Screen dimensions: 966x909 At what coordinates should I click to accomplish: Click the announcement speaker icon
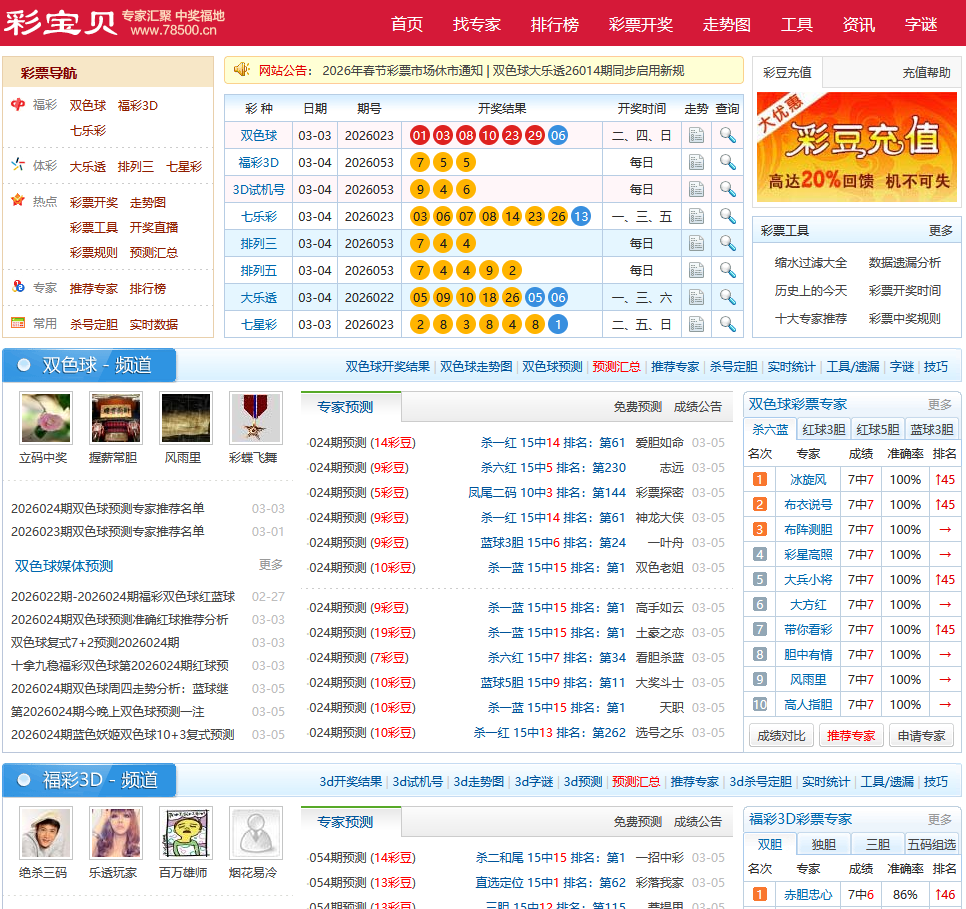[241, 70]
